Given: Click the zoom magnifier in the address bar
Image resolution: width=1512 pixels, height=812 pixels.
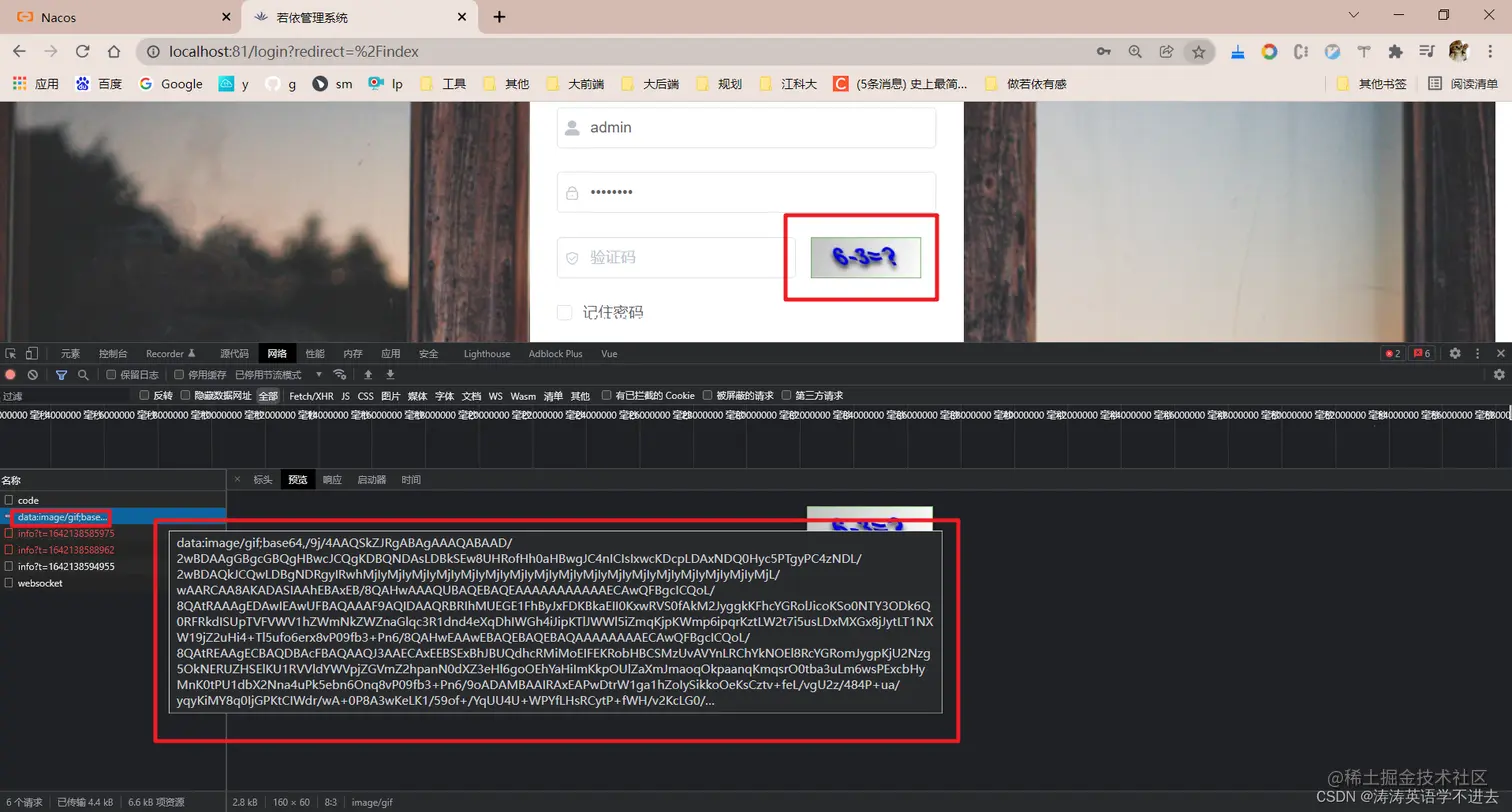Looking at the screenshot, I should pyautogui.click(x=1135, y=51).
